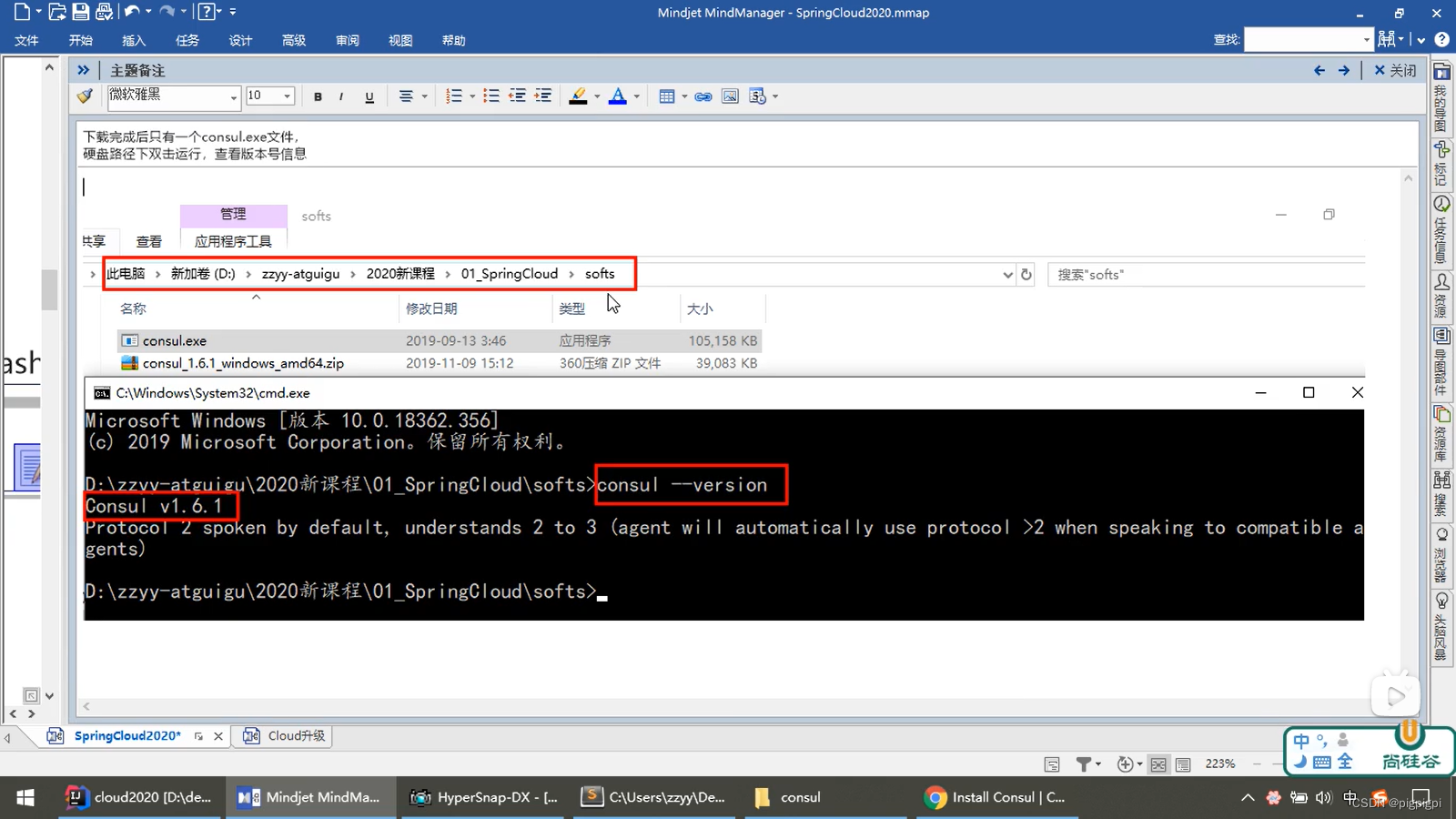Open the 视图 ribbon tab
This screenshot has height=819, width=1456.
pos(400,40)
